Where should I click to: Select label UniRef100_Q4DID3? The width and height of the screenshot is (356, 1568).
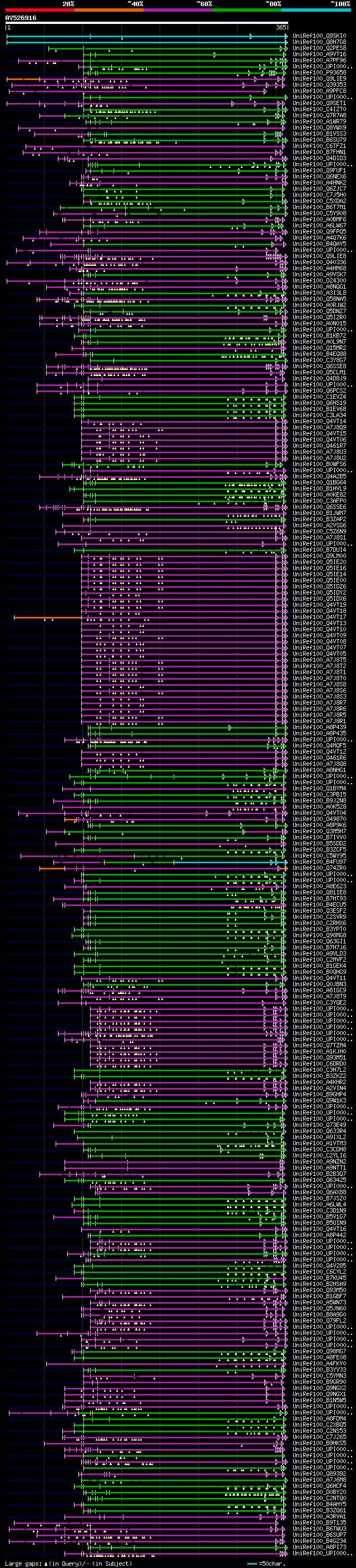point(319,159)
